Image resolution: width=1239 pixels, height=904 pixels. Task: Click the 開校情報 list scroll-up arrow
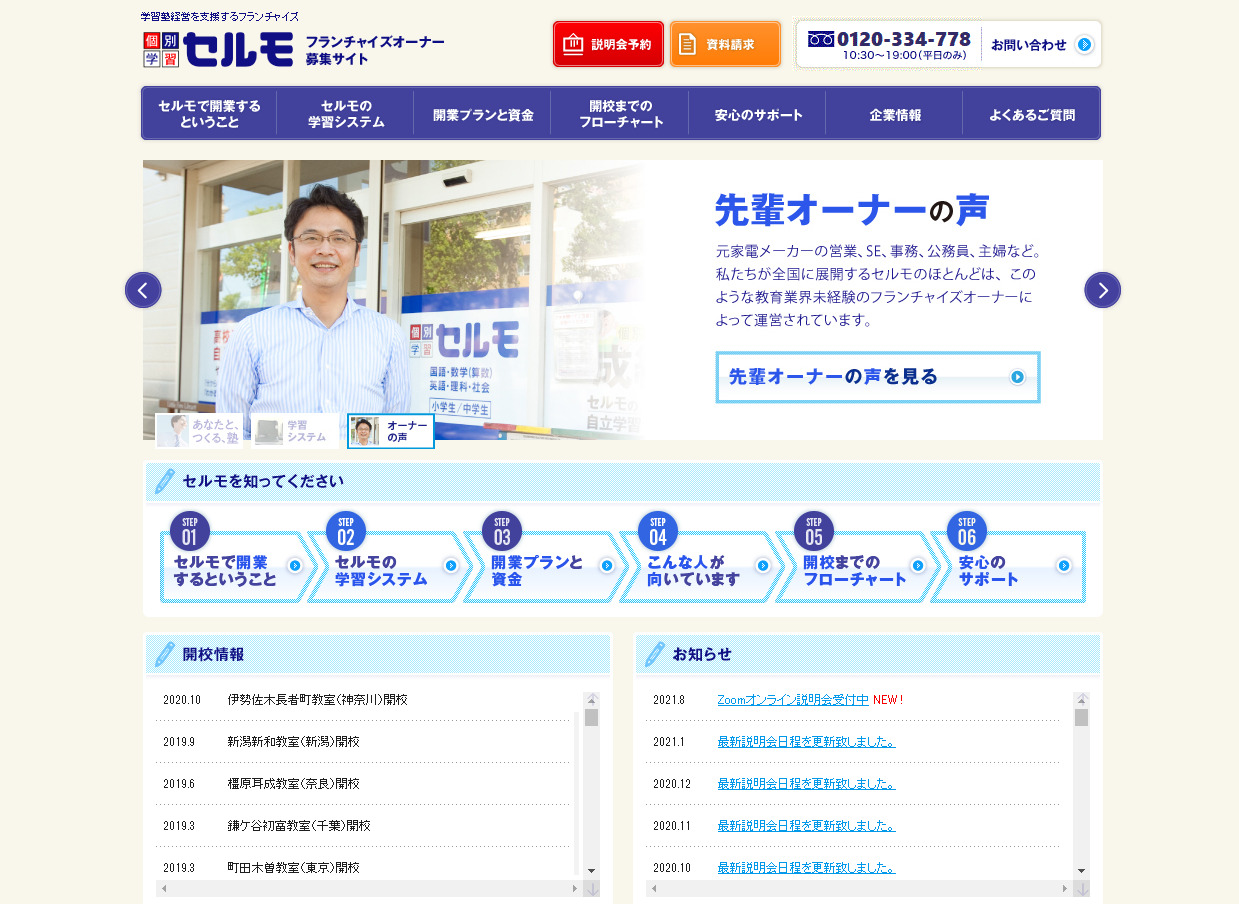click(x=591, y=699)
